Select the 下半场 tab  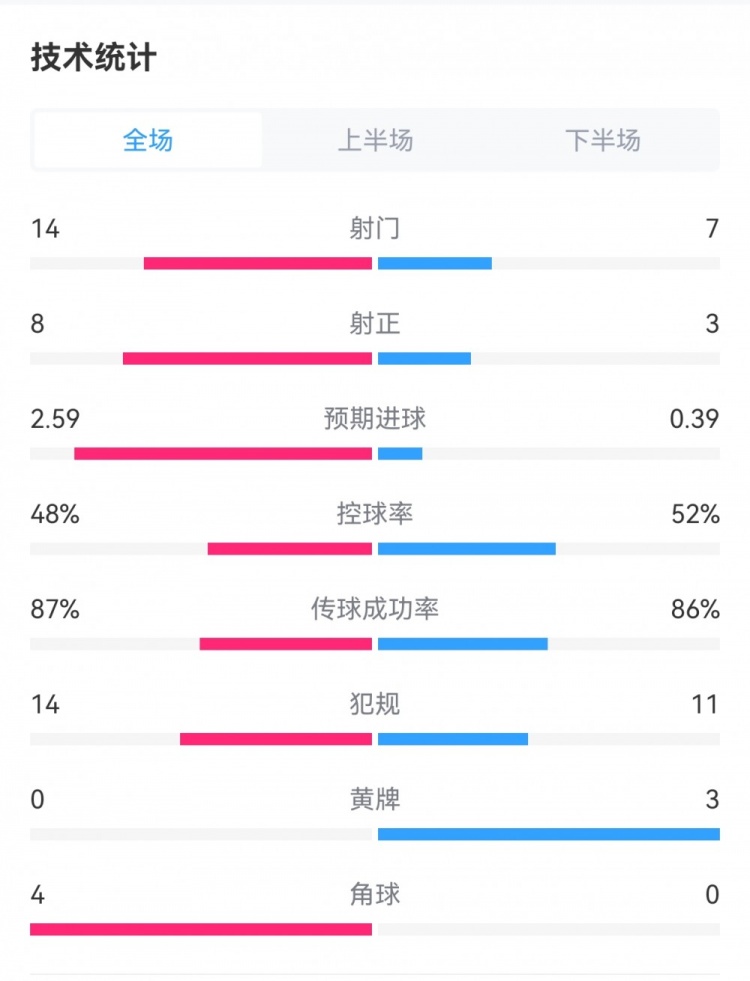tap(602, 140)
